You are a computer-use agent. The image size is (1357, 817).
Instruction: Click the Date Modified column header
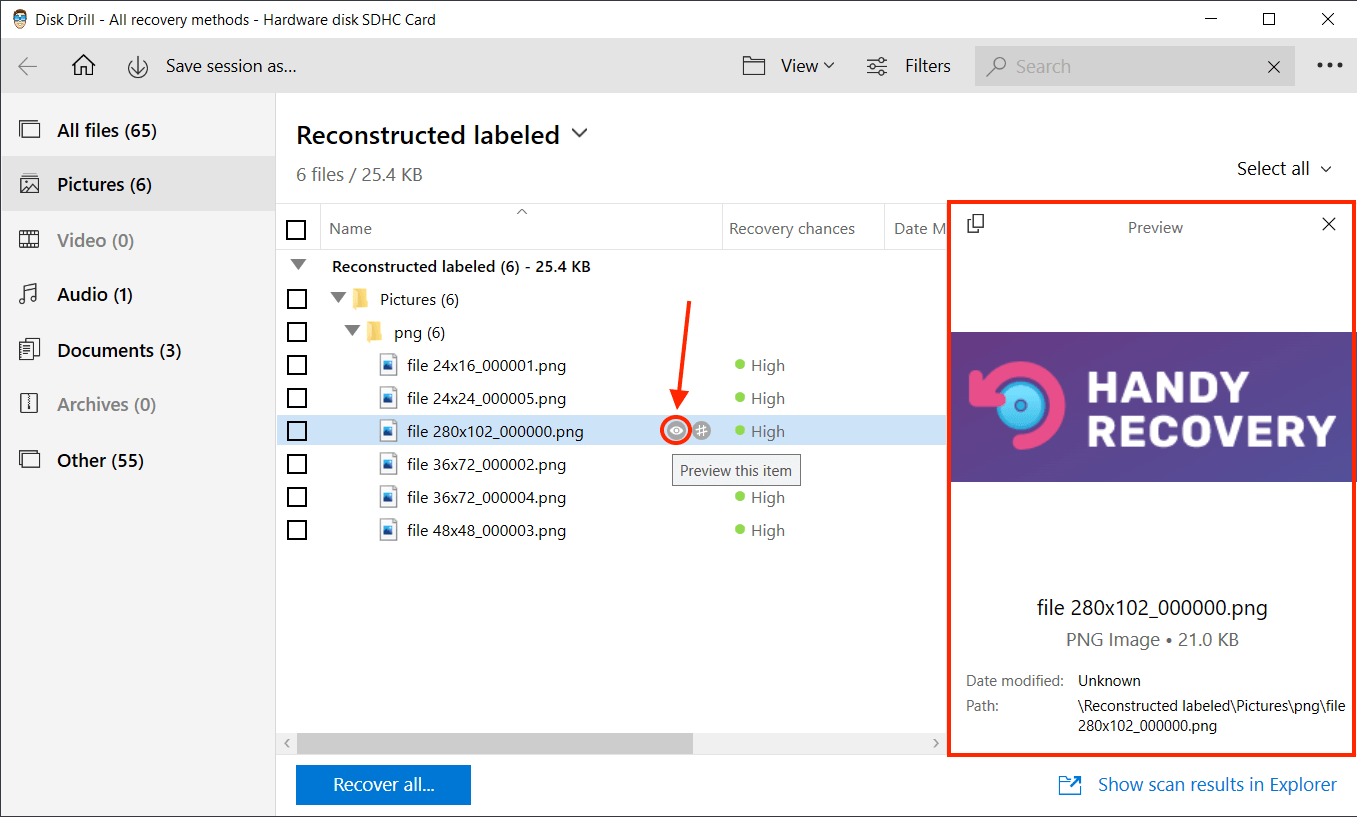[x=916, y=228]
